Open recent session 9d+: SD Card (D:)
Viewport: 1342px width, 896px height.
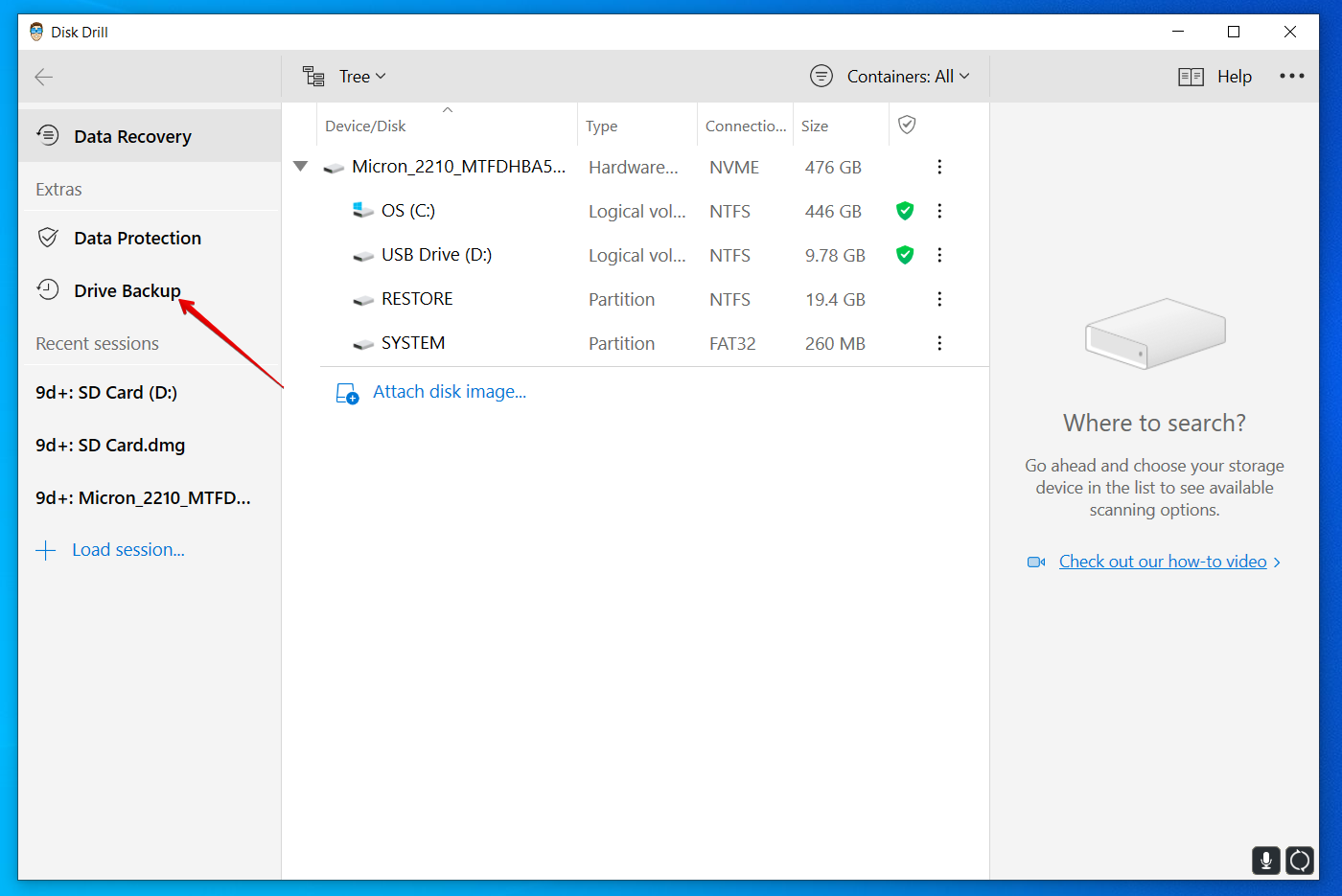pos(106,392)
